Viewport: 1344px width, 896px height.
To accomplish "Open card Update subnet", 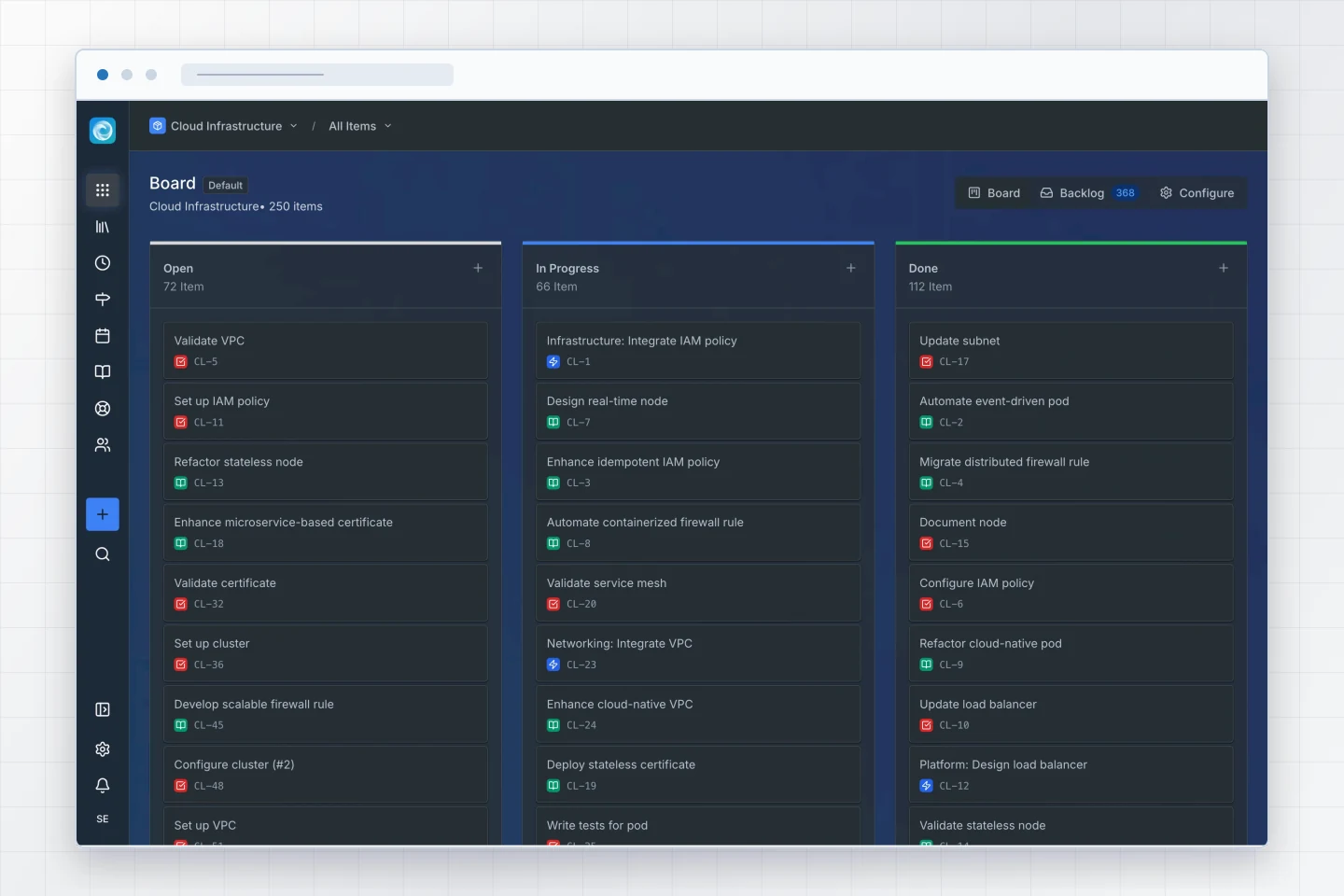I will pos(1071,350).
